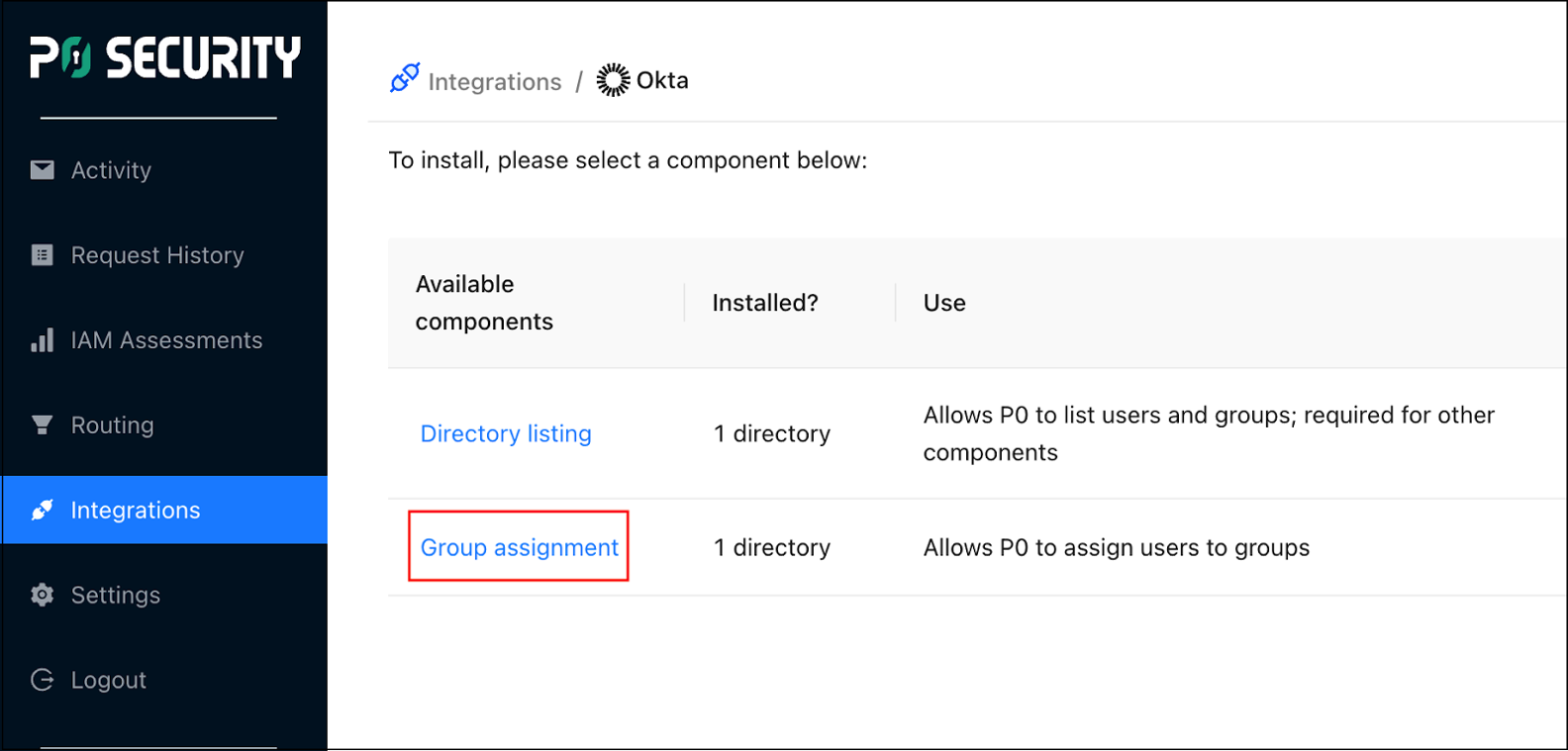
Task: Select the Logout text label
Action: tap(109, 680)
